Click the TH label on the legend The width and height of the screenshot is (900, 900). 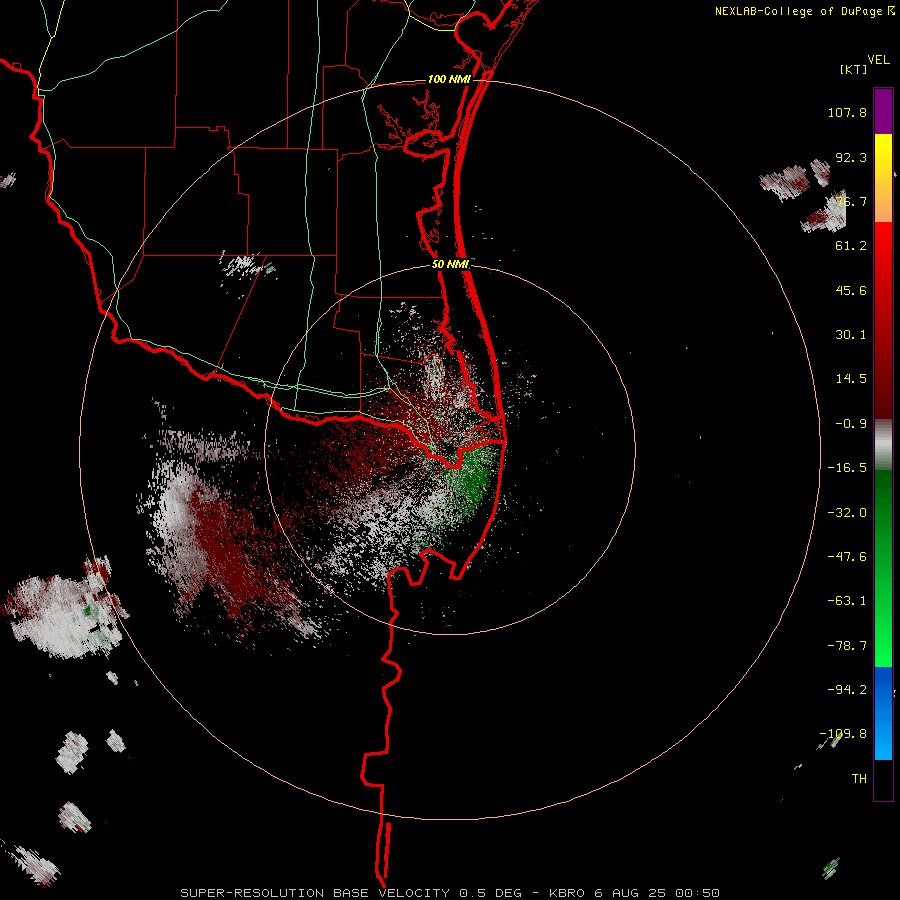click(x=859, y=779)
